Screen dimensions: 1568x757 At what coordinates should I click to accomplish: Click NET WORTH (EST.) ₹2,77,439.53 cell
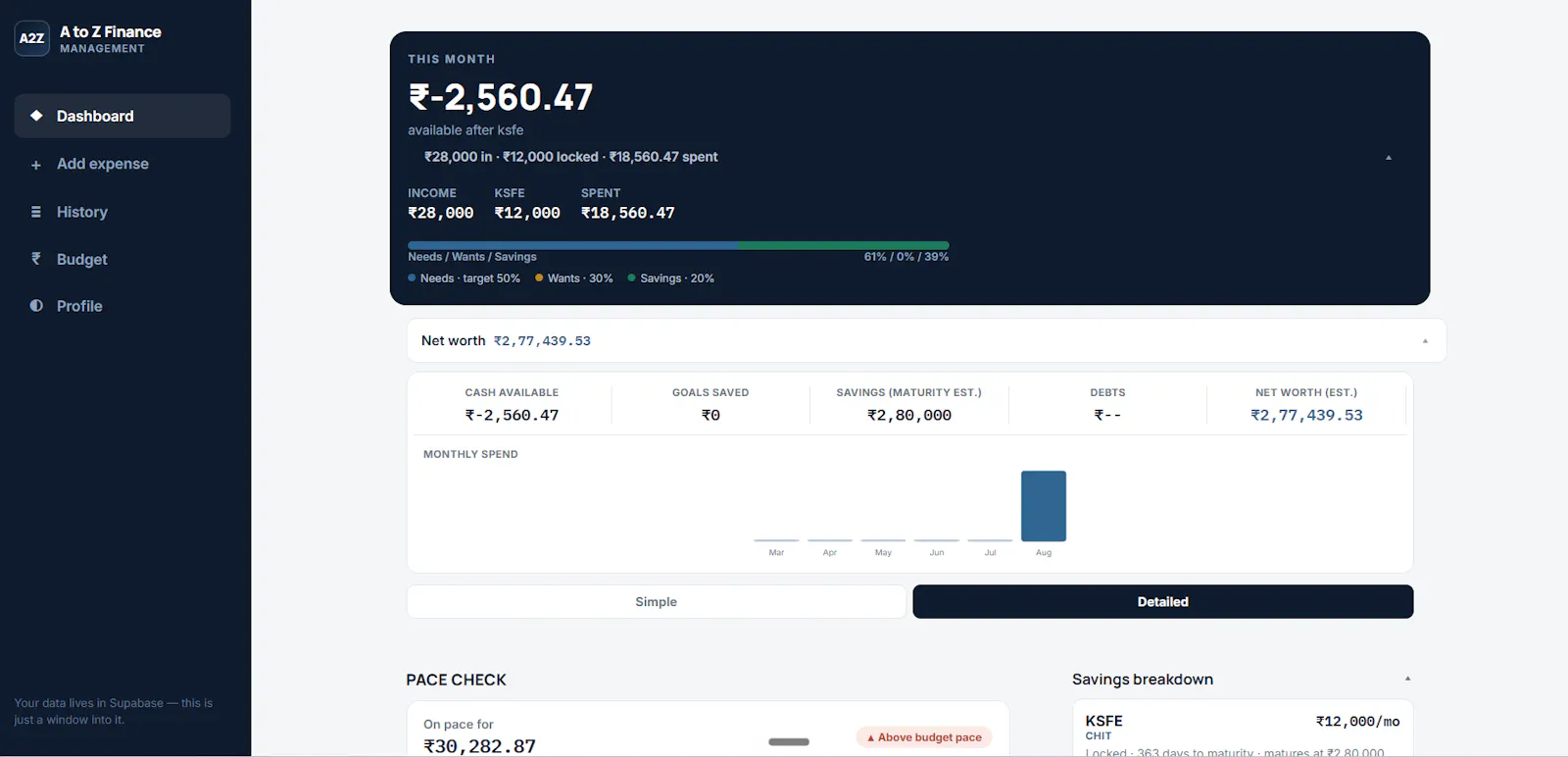point(1306,404)
